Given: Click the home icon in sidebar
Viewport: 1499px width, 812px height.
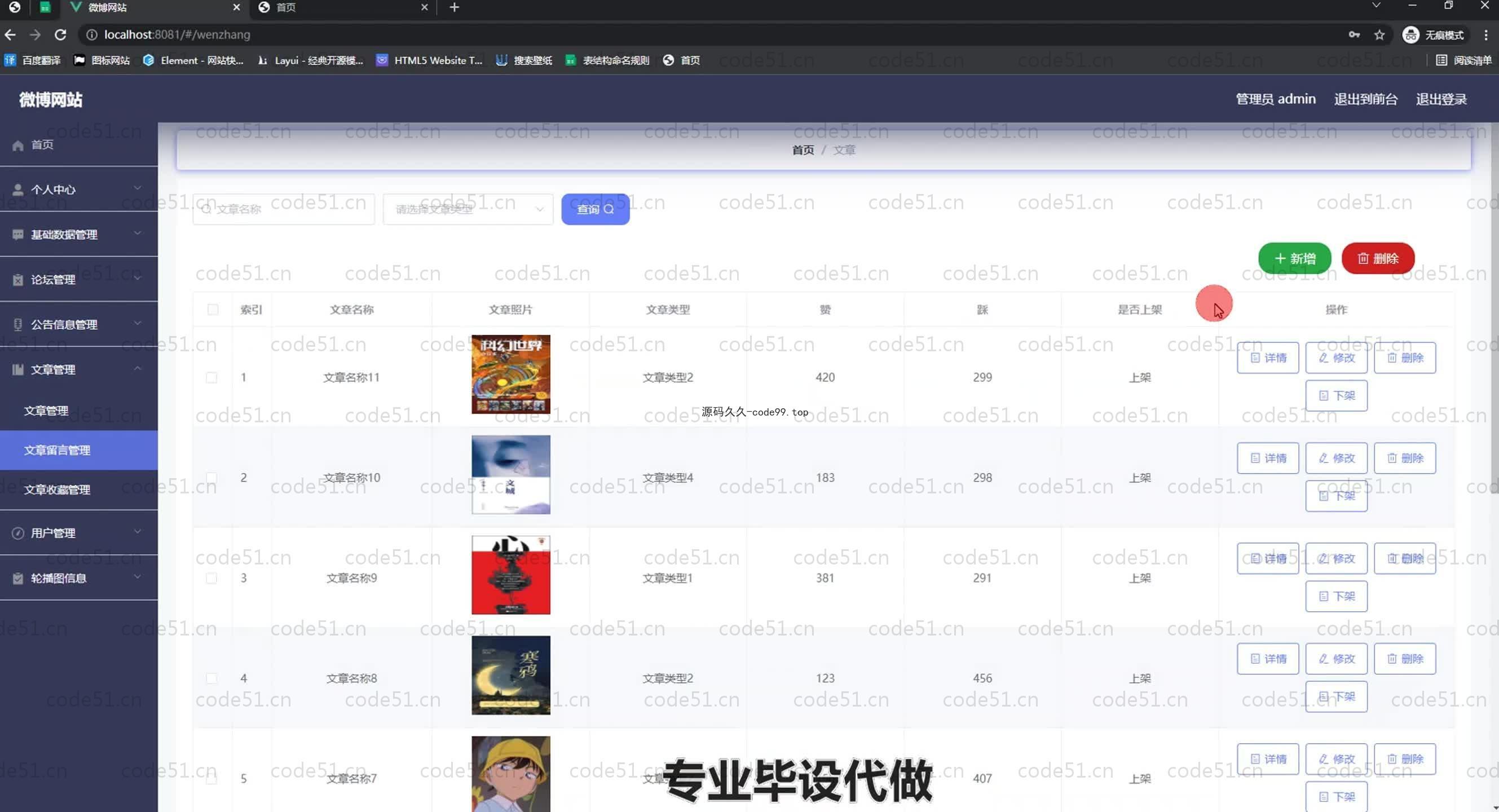Looking at the screenshot, I should click(18, 145).
